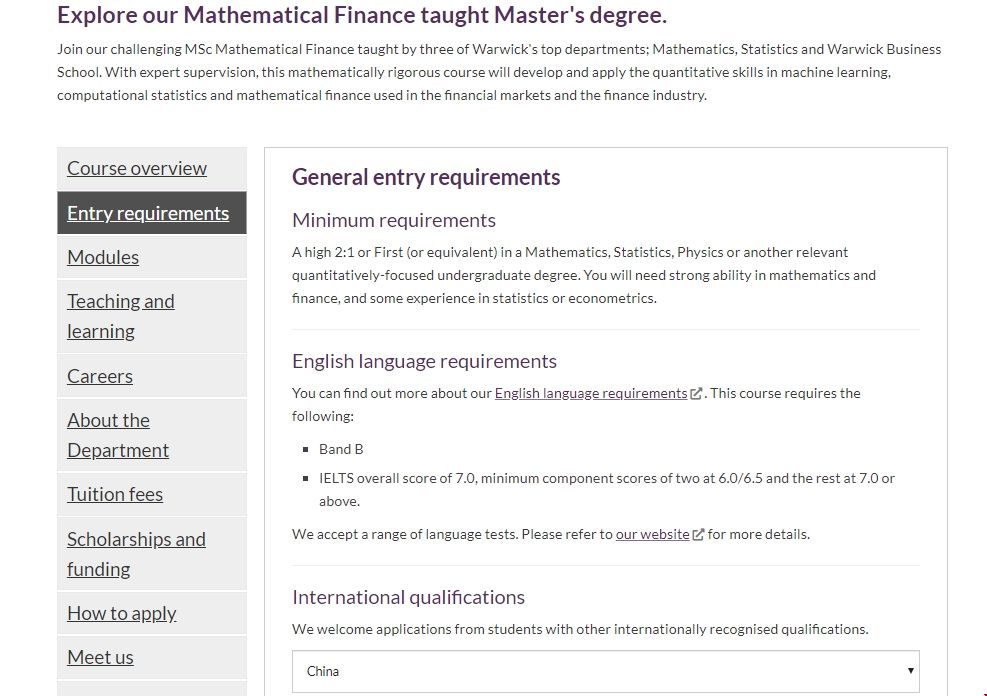Open the Meet us section
The height and width of the screenshot is (696, 987).
pos(100,657)
